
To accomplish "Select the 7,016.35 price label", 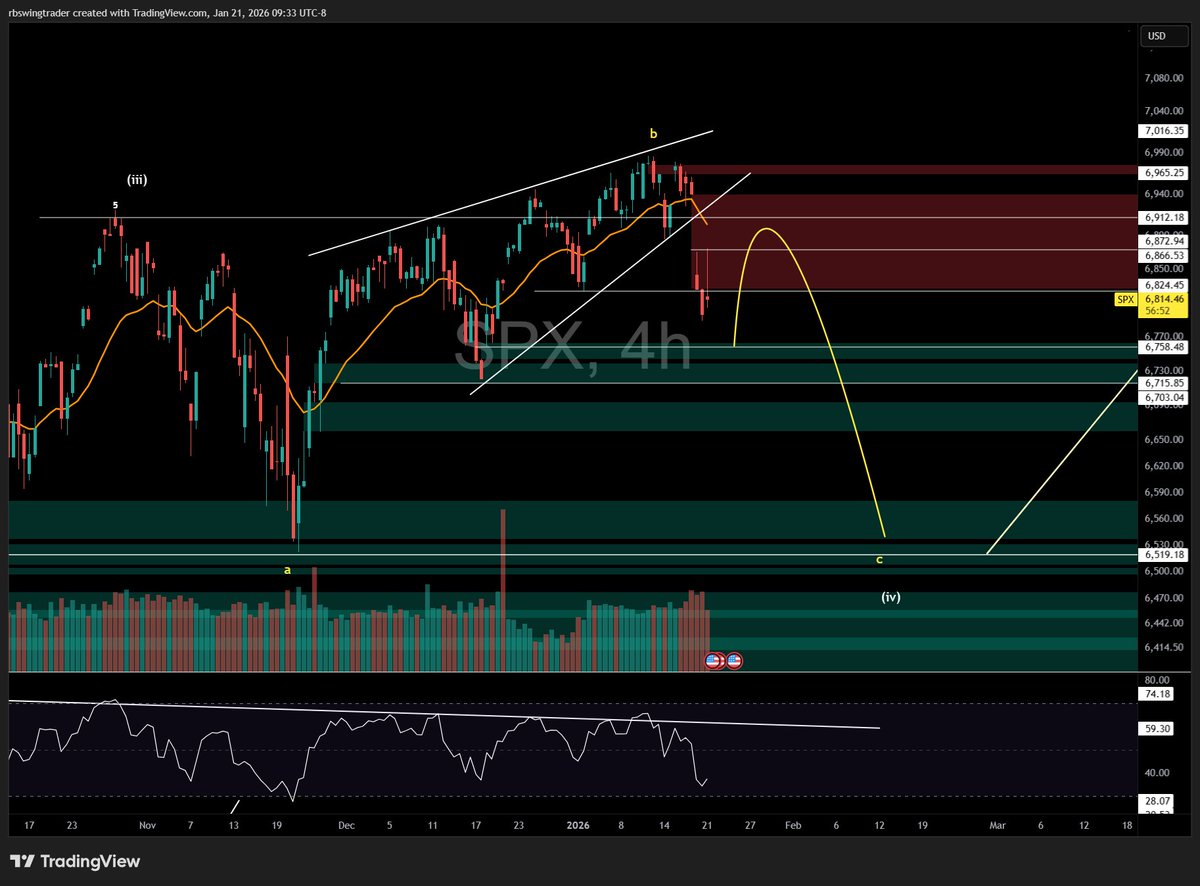I will point(1163,131).
